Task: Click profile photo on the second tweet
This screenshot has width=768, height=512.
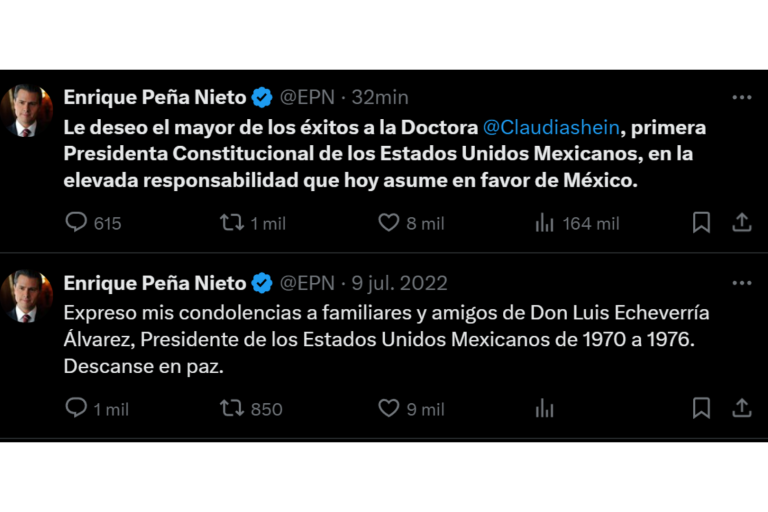Action: tap(27, 296)
